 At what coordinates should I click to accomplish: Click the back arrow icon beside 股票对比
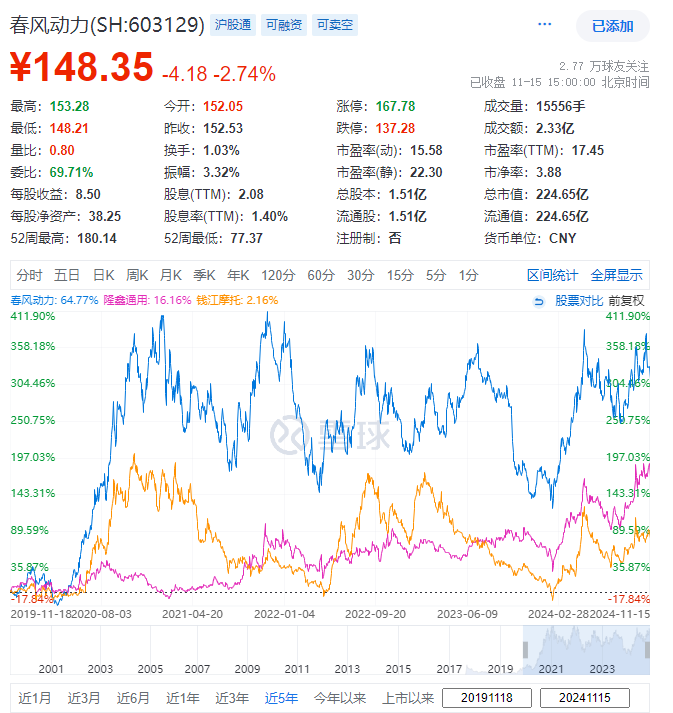[539, 301]
